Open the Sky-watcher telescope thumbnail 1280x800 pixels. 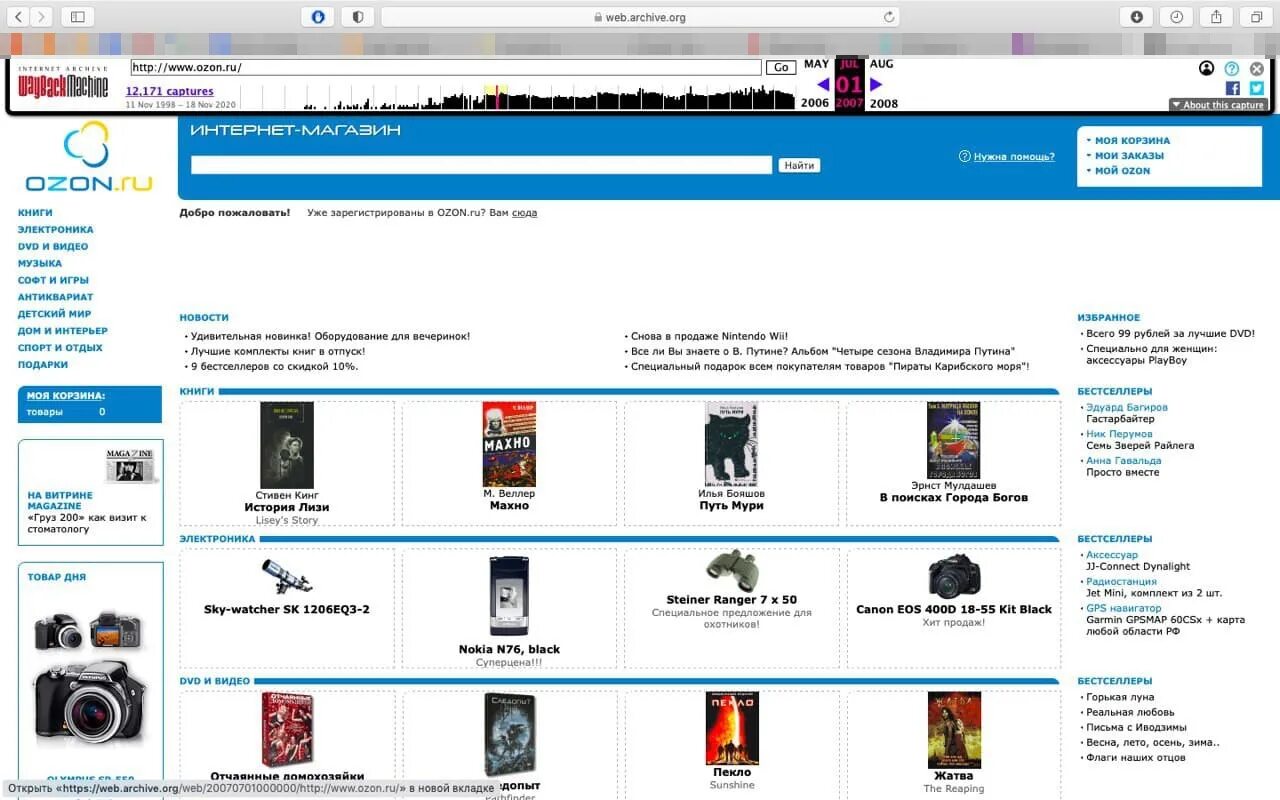[x=287, y=576]
